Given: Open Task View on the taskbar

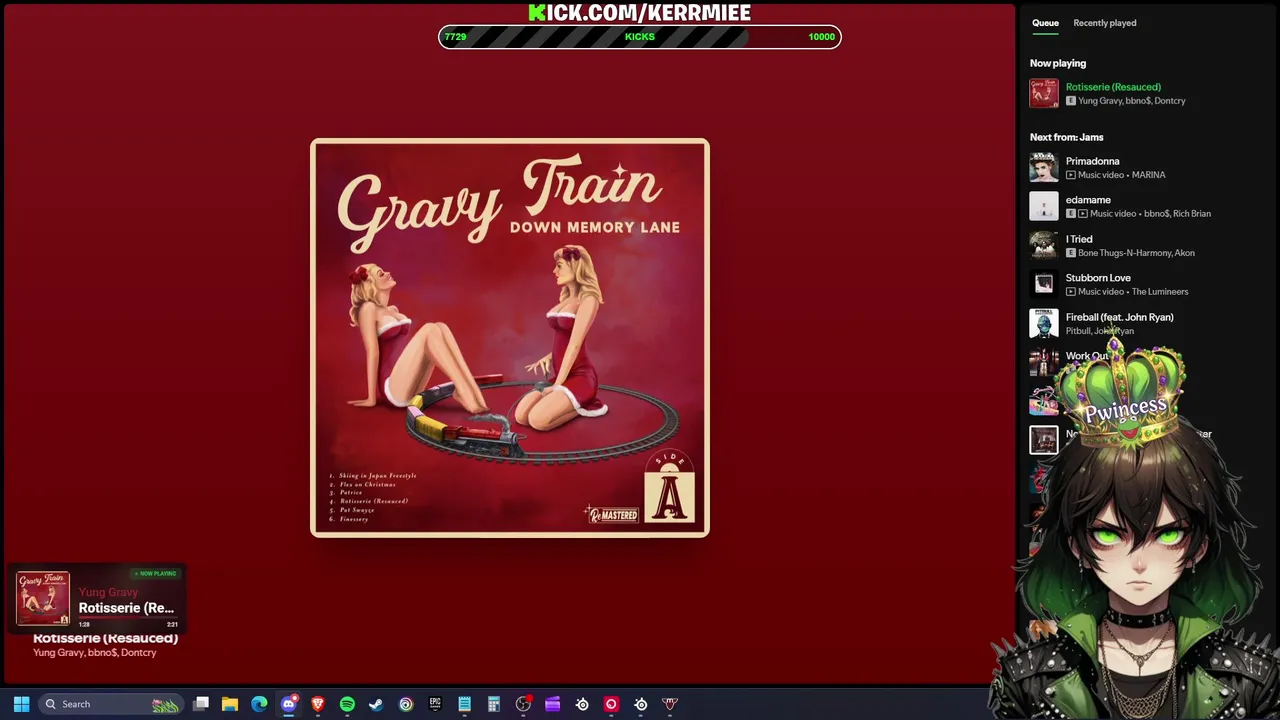Looking at the screenshot, I should tap(201, 704).
